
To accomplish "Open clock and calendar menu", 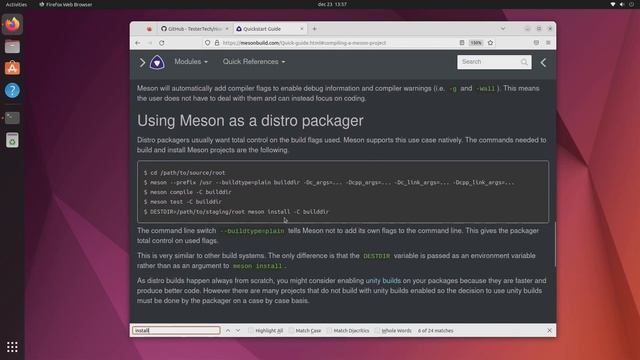I will click(x=332, y=4).
